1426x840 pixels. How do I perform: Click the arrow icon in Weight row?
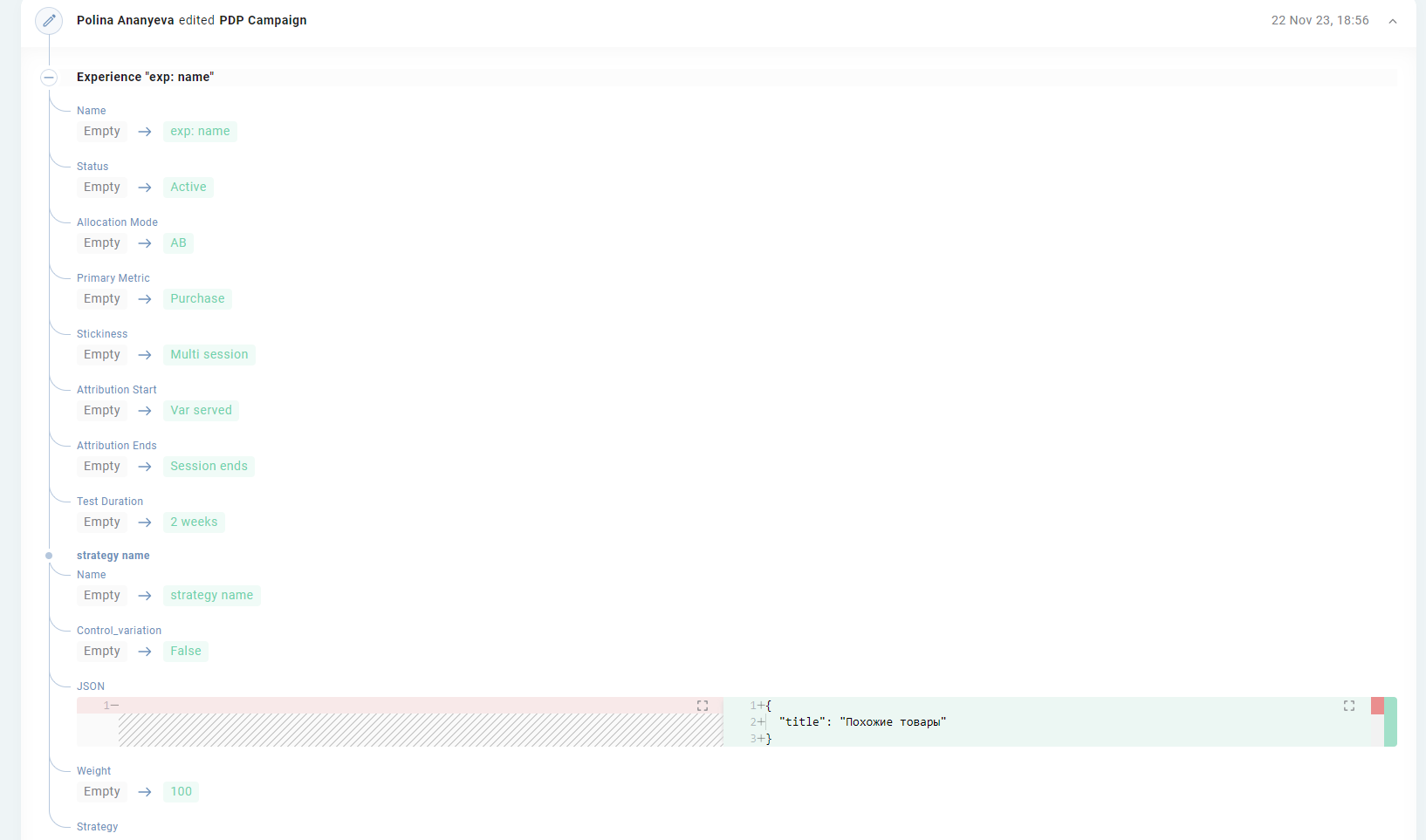pyautogui.click(x=145, y=792)
